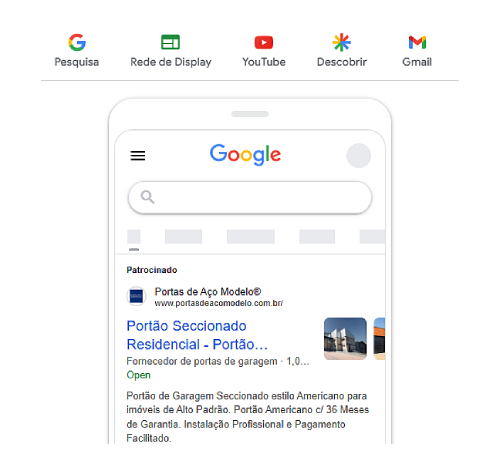Select the first gray placeholder search tab
The width and height of the screenshot is (500, 454).
coord(134,237)
